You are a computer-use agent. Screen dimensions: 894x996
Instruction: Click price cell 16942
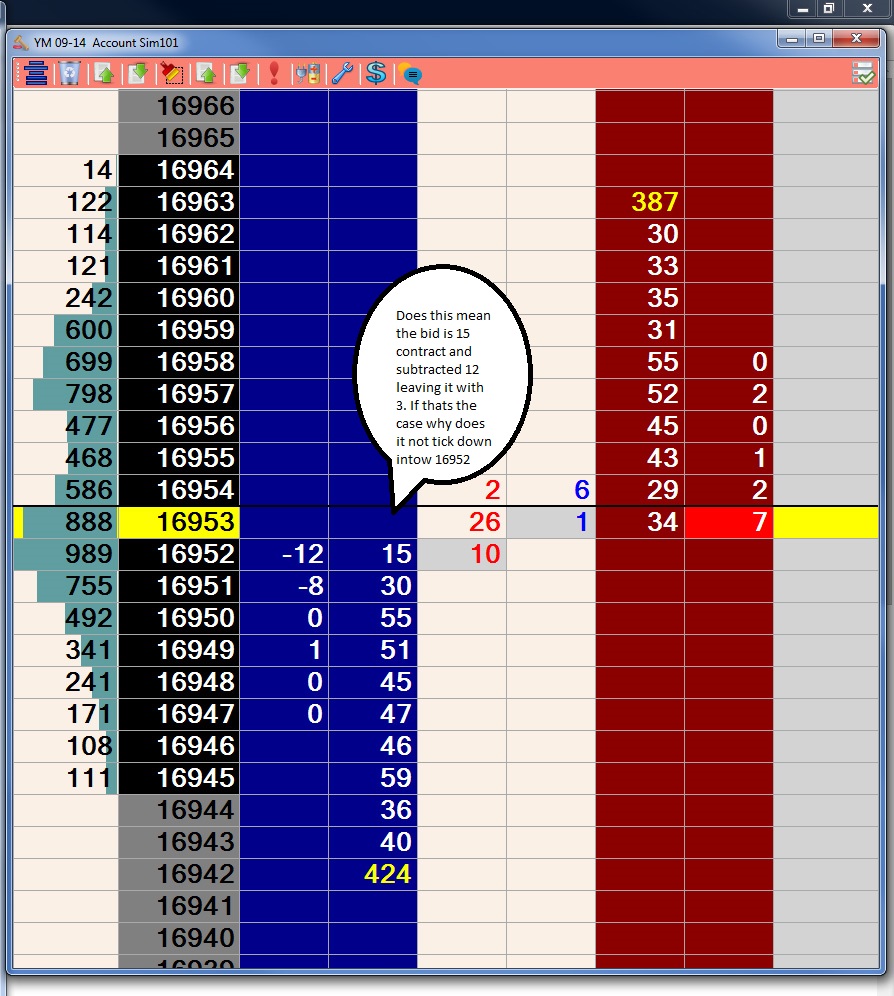coord(179,873)
